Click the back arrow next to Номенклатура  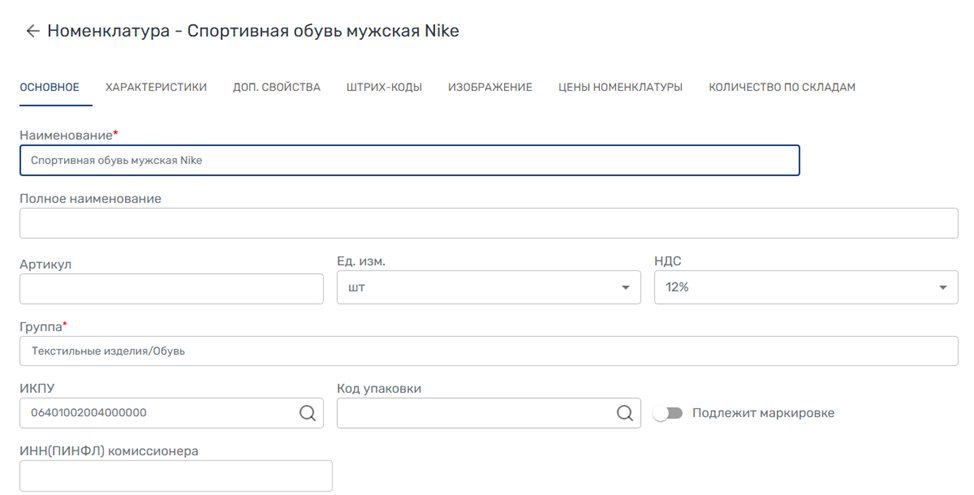[32, 31]
